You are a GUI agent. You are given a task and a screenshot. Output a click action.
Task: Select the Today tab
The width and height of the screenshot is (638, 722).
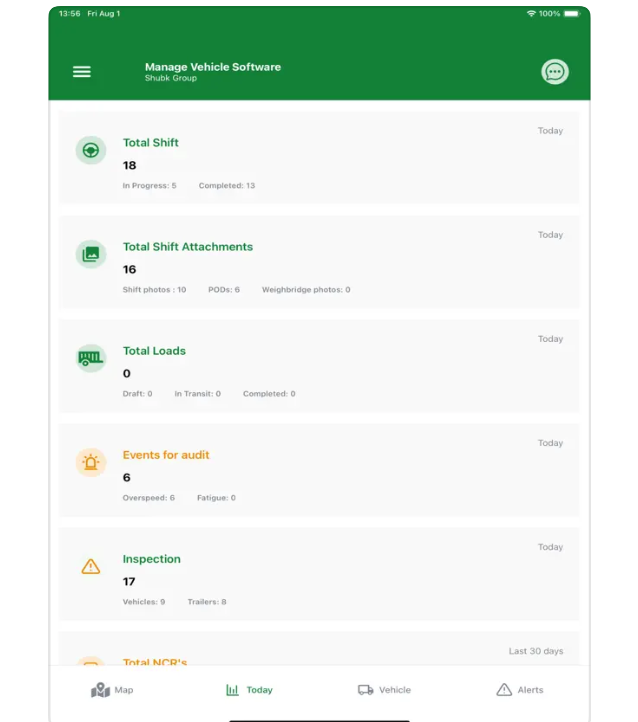(249, 690)
